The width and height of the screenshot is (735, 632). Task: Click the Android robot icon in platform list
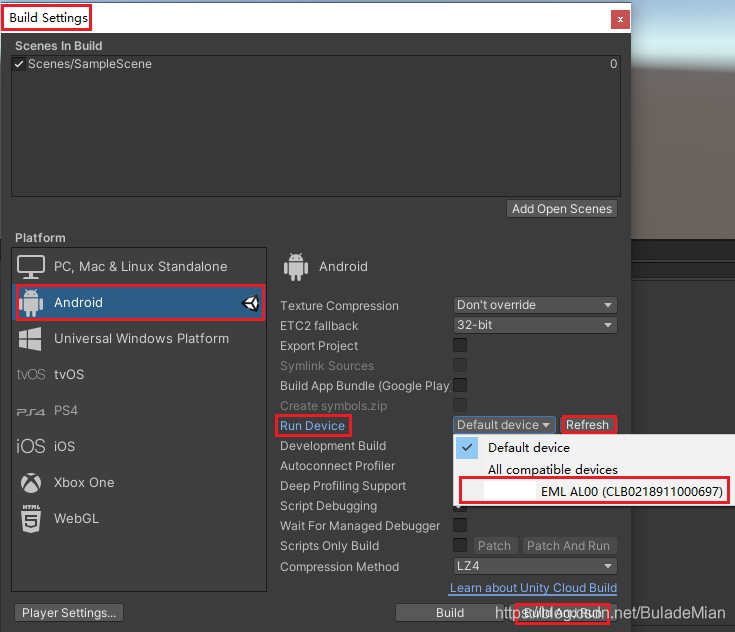coord(31,303)
